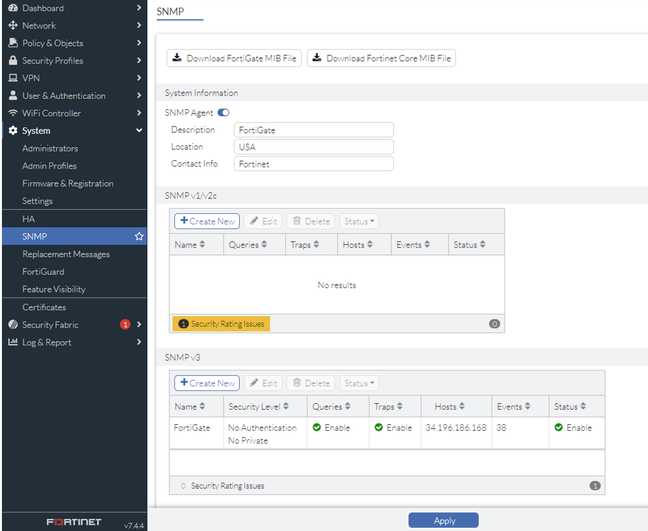Click the SNMP v1/v2c row count badge

click(494, 324)
